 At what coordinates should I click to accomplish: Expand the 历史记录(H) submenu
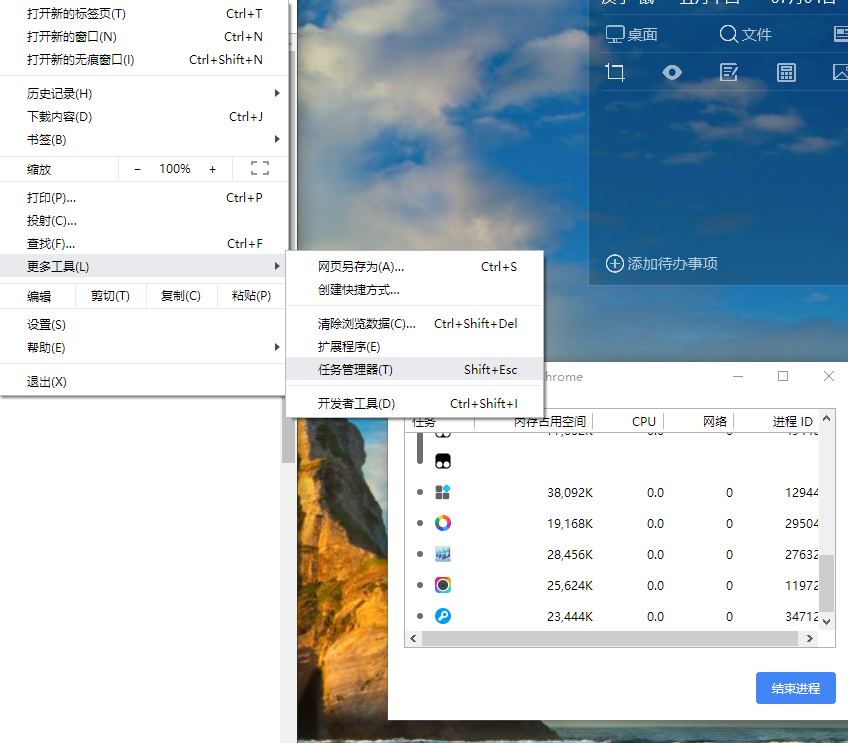click(143, 94)
